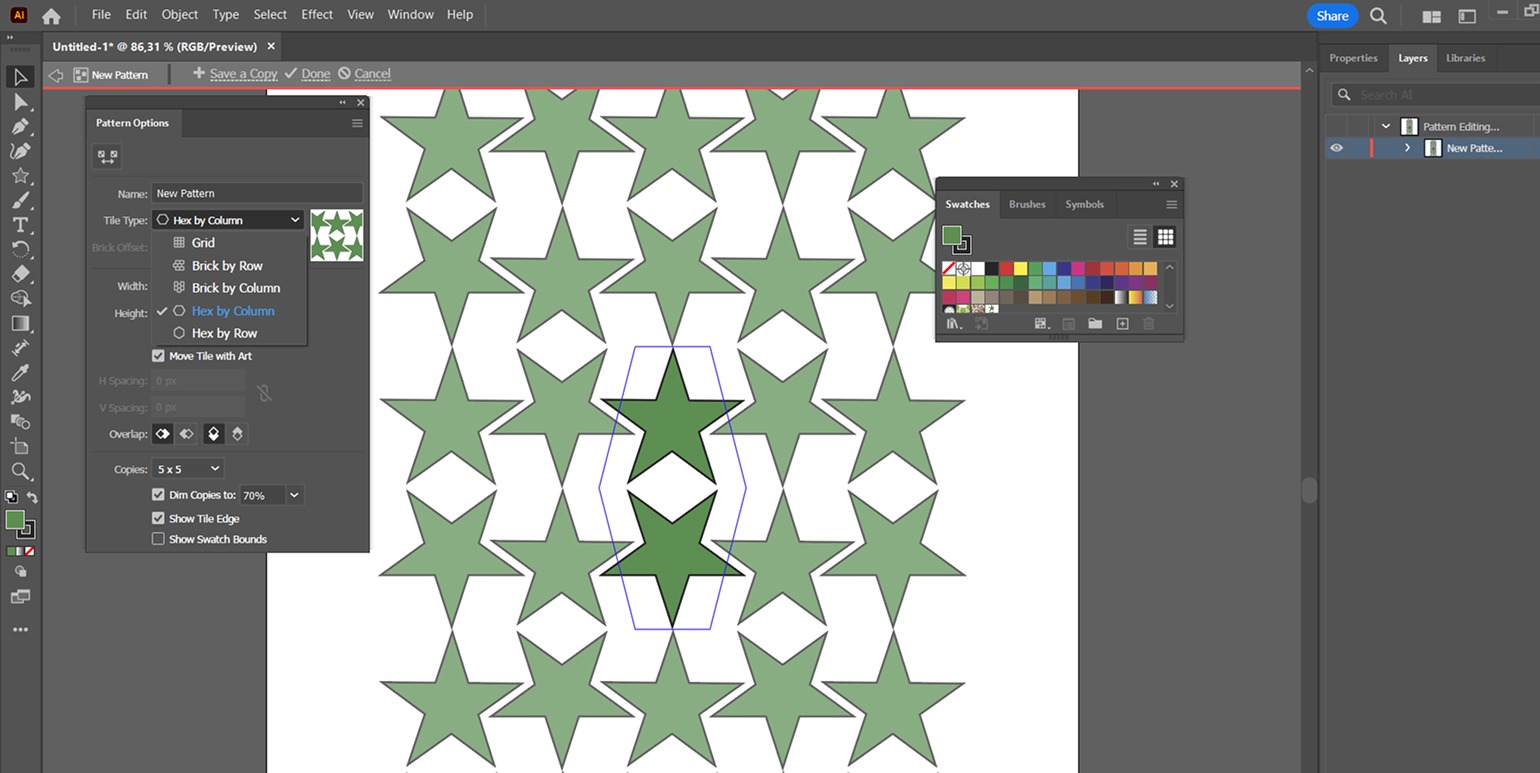Screen dimensions: 1540x773
Task: Switch swatches to list view
Action: (1139, 237)
